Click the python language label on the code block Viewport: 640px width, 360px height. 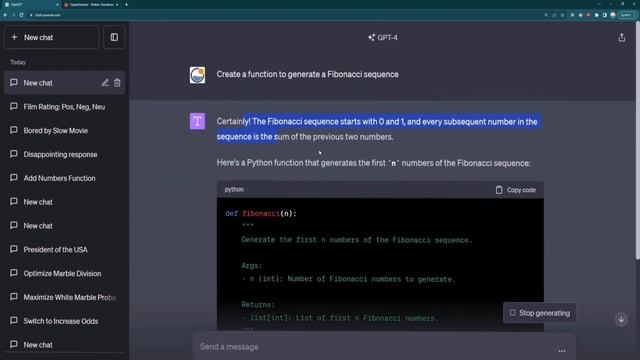point(234,189)
